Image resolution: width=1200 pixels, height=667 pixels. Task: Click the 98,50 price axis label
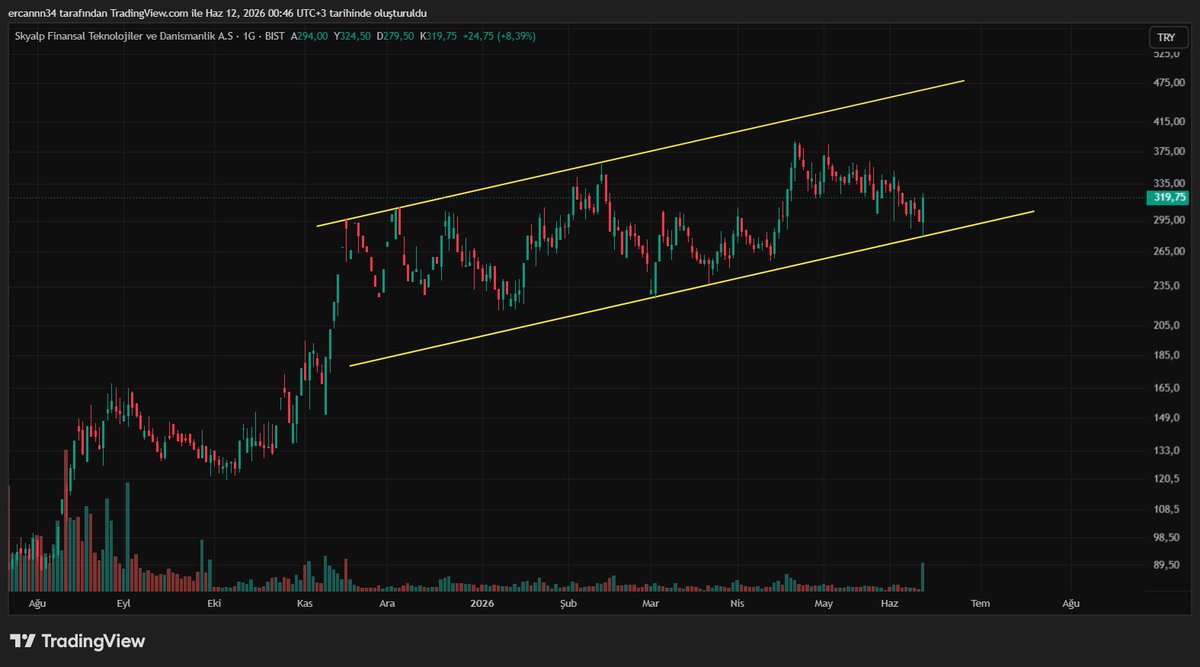(x=1167, y=538)
